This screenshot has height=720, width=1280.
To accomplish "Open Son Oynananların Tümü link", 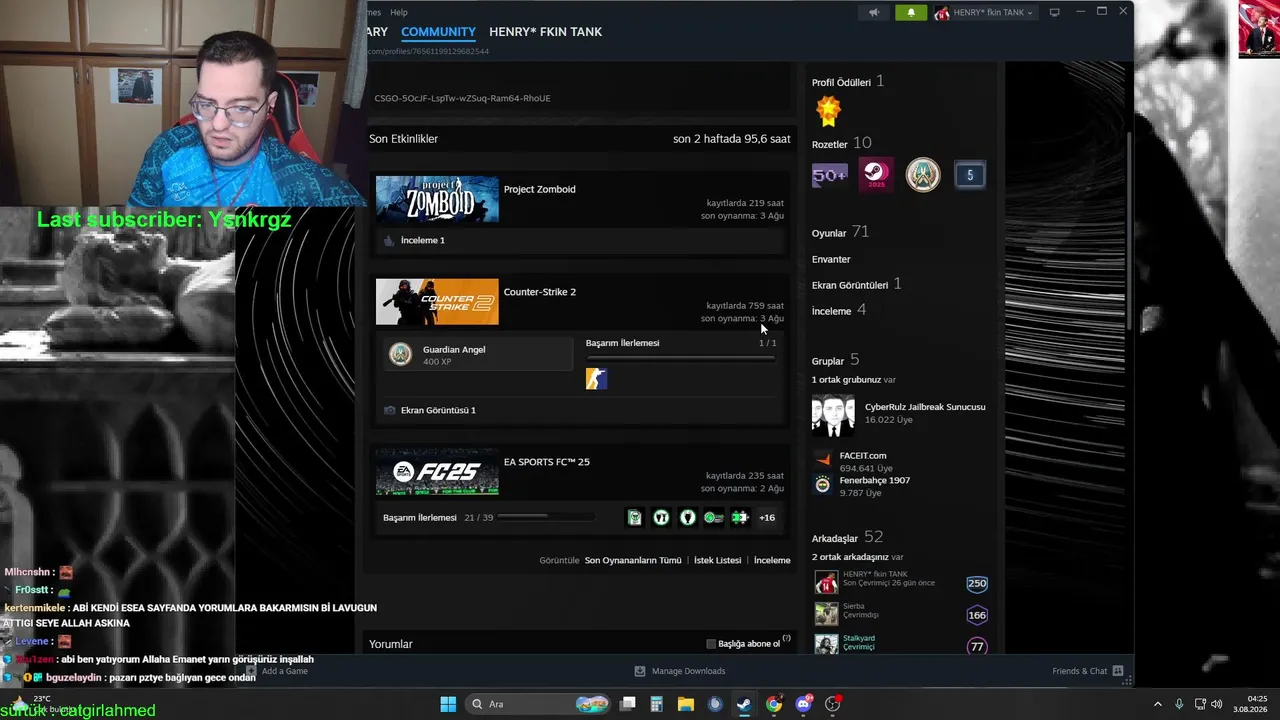I will [x=633, y=560].
